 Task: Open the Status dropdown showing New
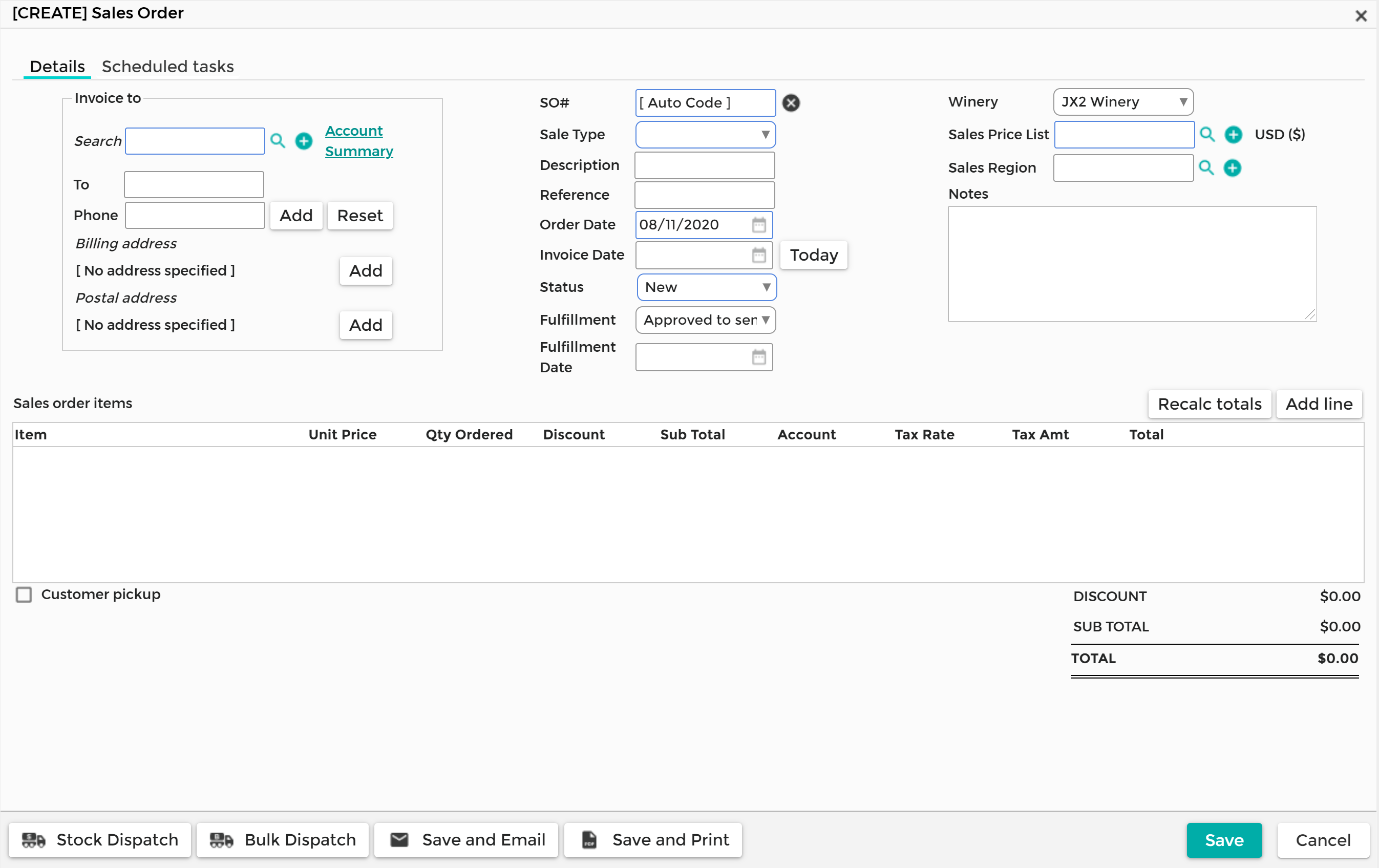point(706,287)
